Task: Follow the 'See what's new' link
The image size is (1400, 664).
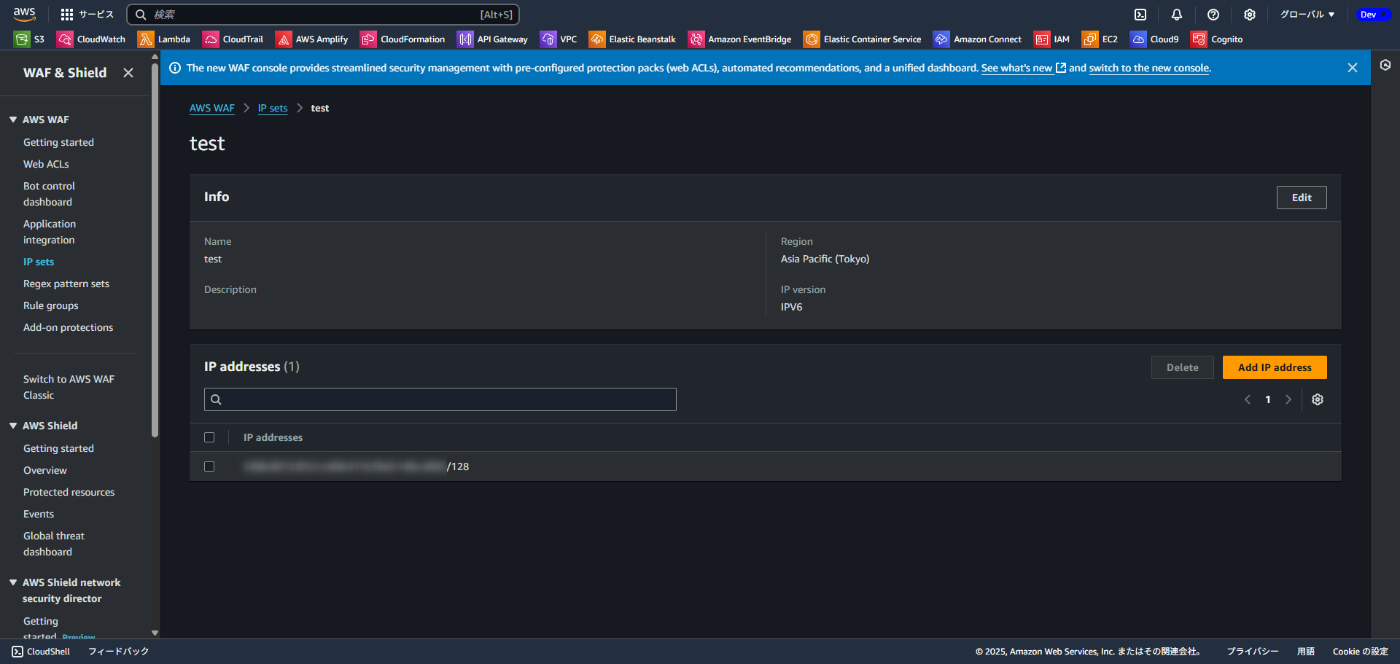Action: tap(1023, 68)
